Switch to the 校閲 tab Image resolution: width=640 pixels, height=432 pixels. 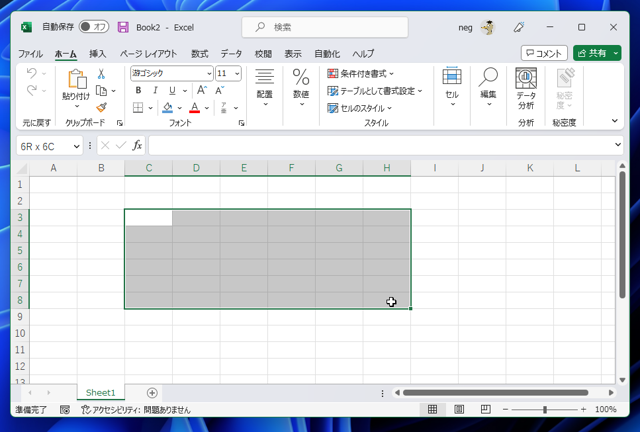263,54
